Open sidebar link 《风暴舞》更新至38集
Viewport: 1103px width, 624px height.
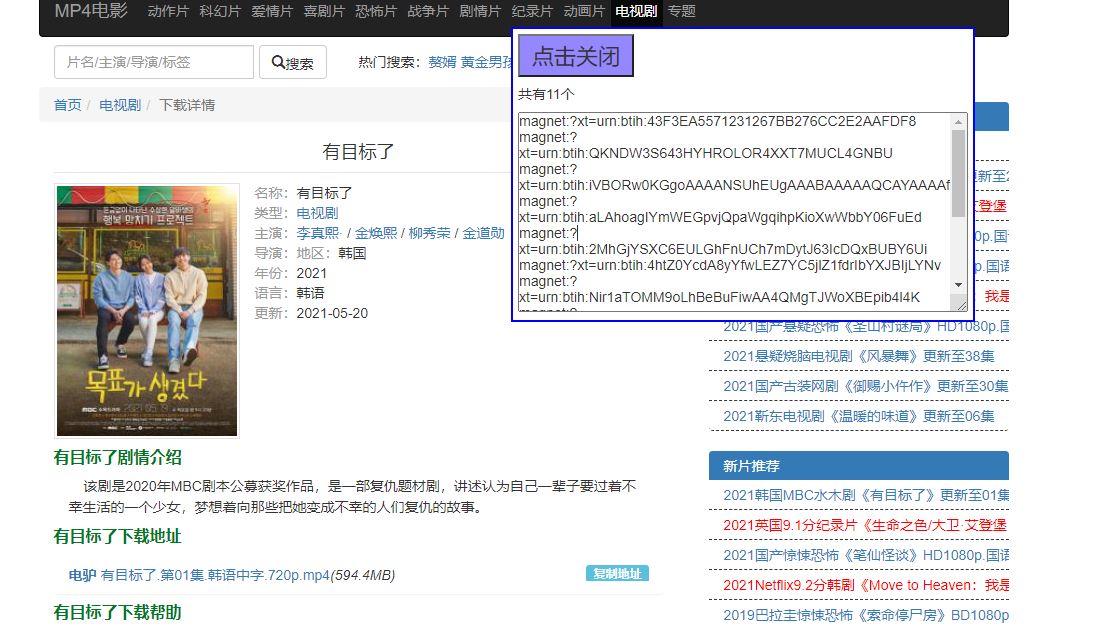(858, 356)
